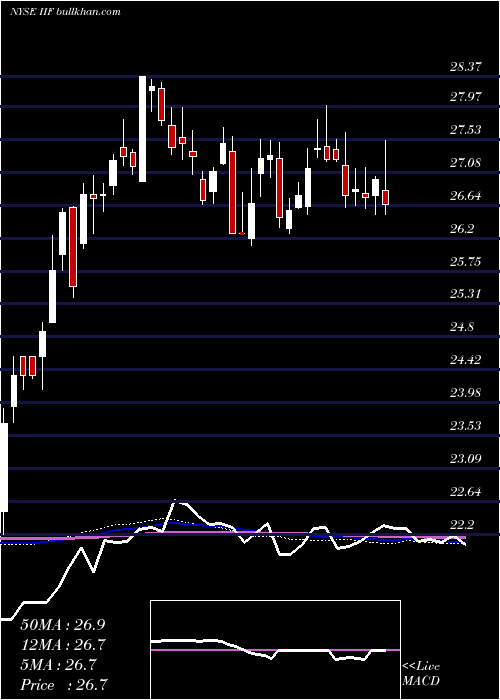Click the 23.09 price label
The height and width of the screenshot is (700, 500).
466,459
